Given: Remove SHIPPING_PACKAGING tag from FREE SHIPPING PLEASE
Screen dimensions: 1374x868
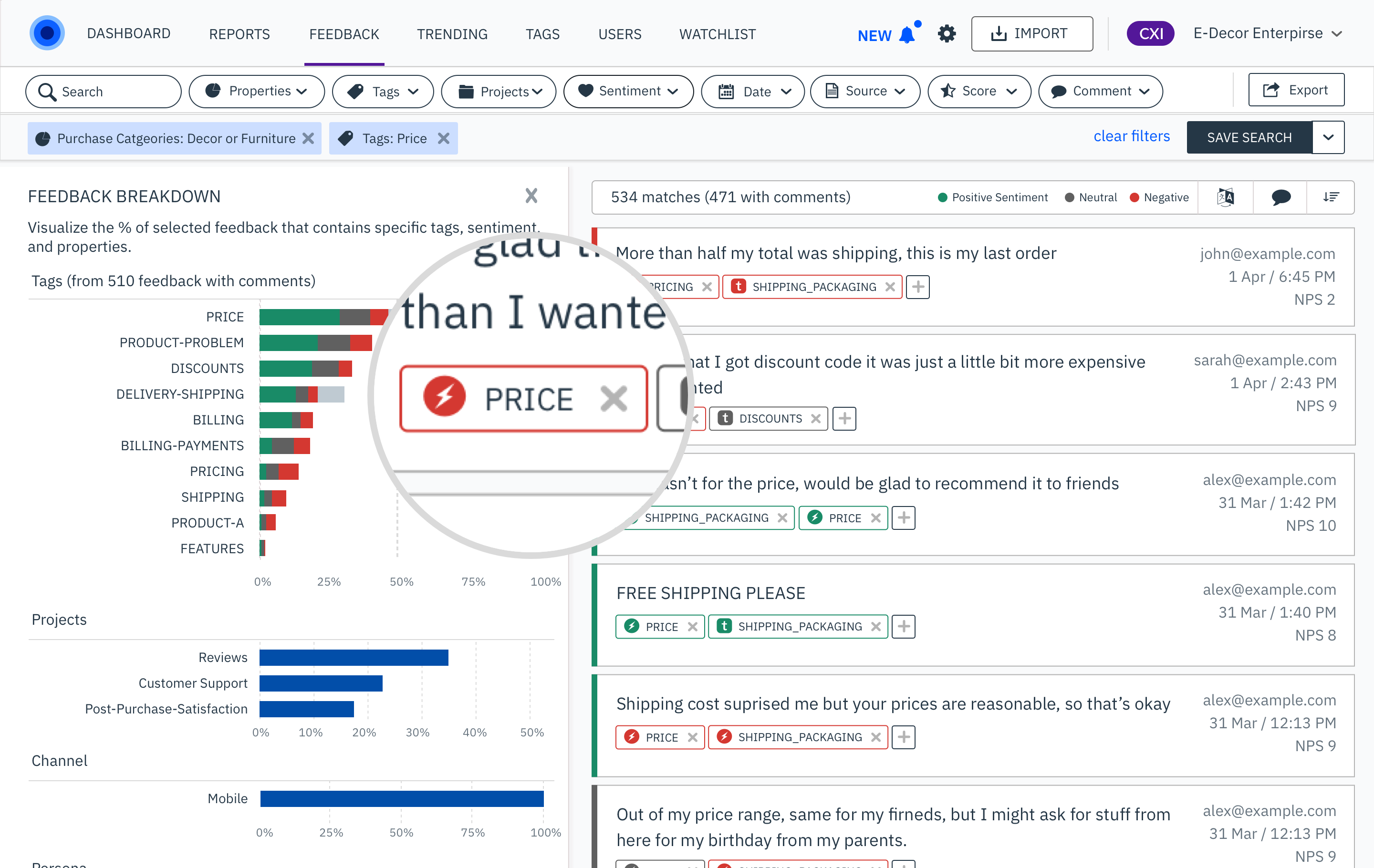Looking at the screenshot, I should 876,627.
